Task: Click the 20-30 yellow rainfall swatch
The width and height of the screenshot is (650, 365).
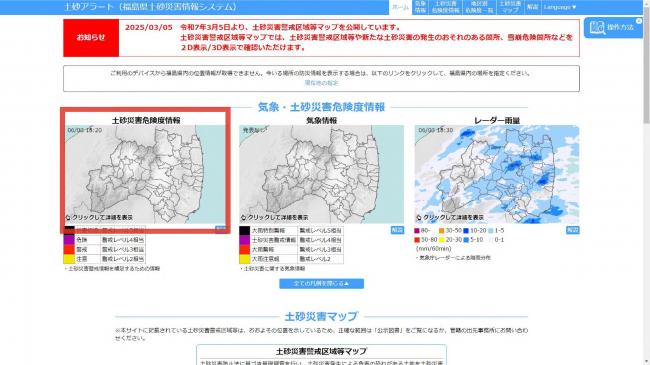Action: point(442,240)
